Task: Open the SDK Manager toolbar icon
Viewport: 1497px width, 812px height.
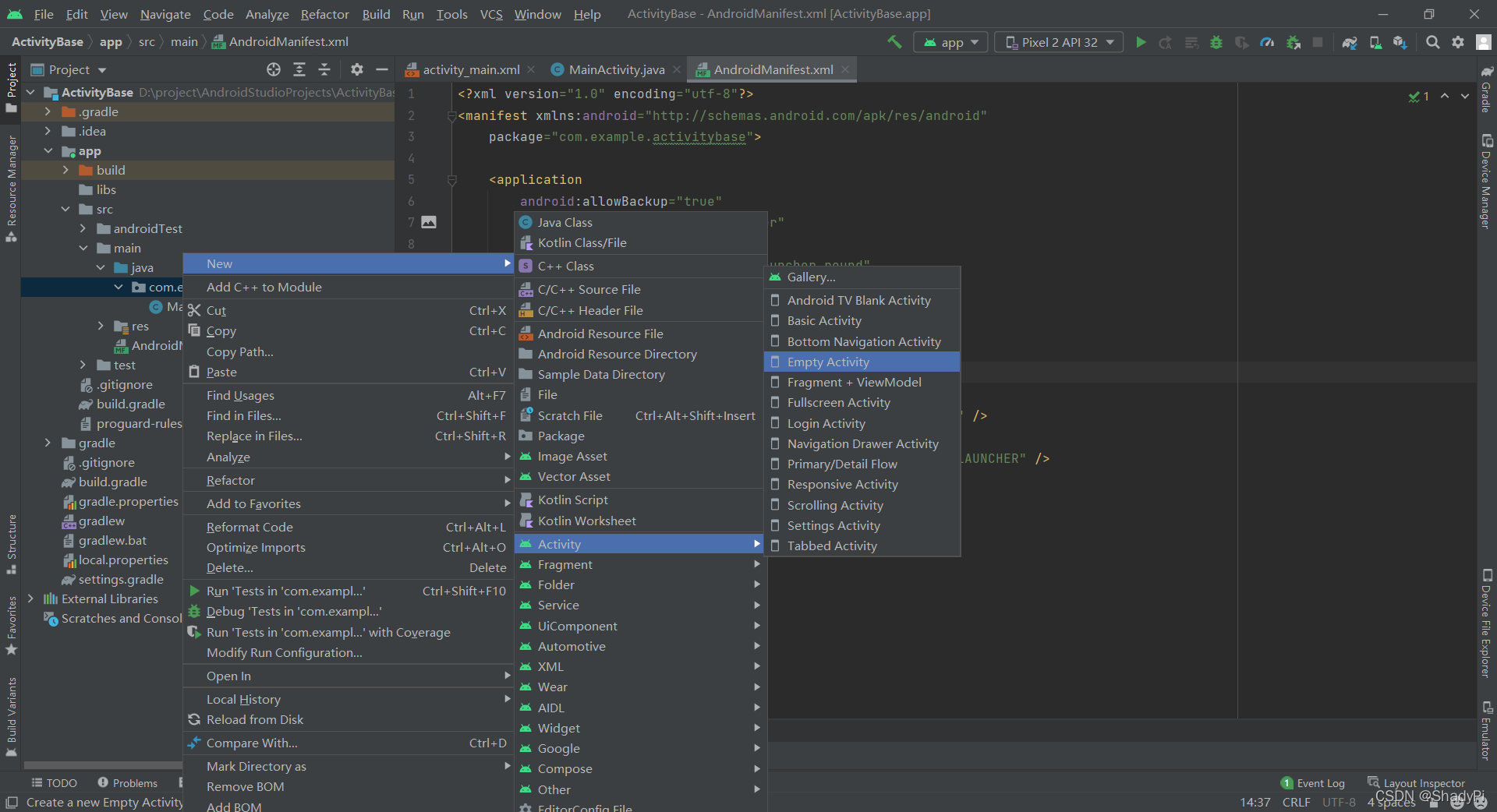Action: 1400,42
